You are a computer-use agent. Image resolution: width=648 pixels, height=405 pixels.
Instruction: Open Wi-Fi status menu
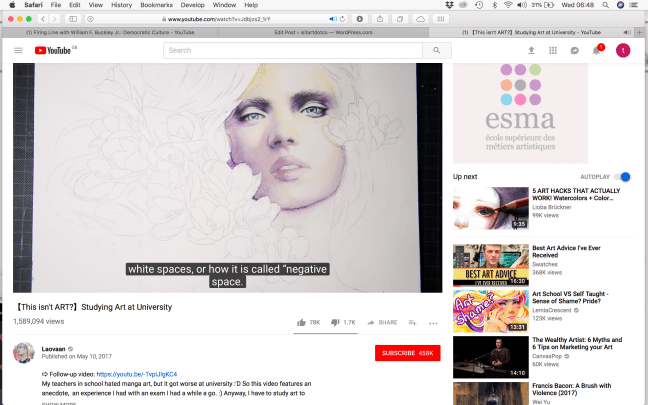click(508, 5)
